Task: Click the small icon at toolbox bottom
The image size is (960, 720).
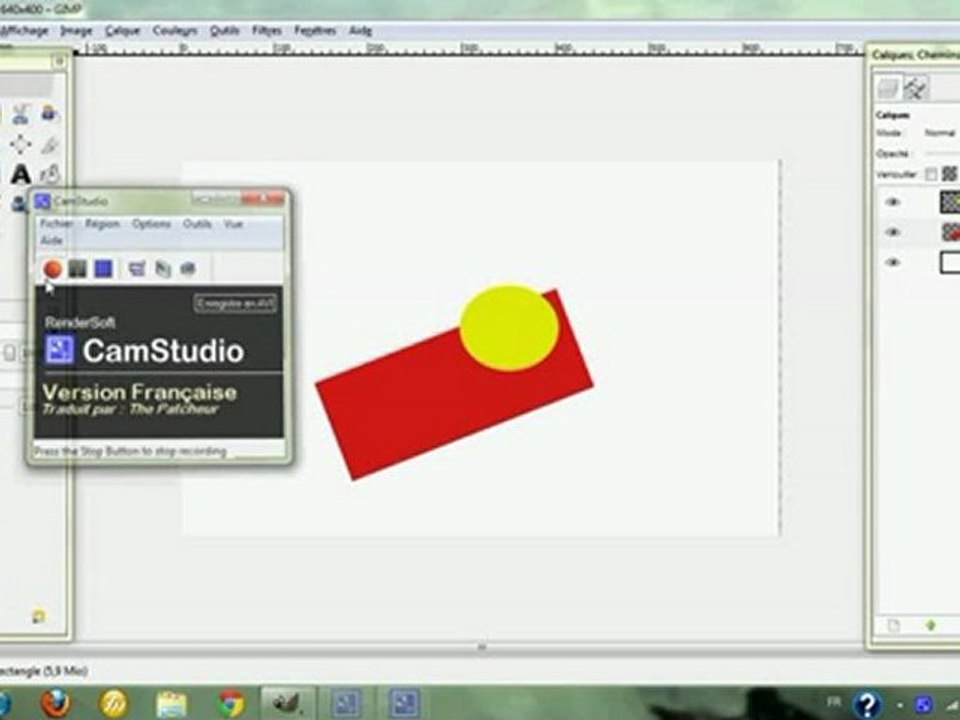Action: click(x=39, y=616)
